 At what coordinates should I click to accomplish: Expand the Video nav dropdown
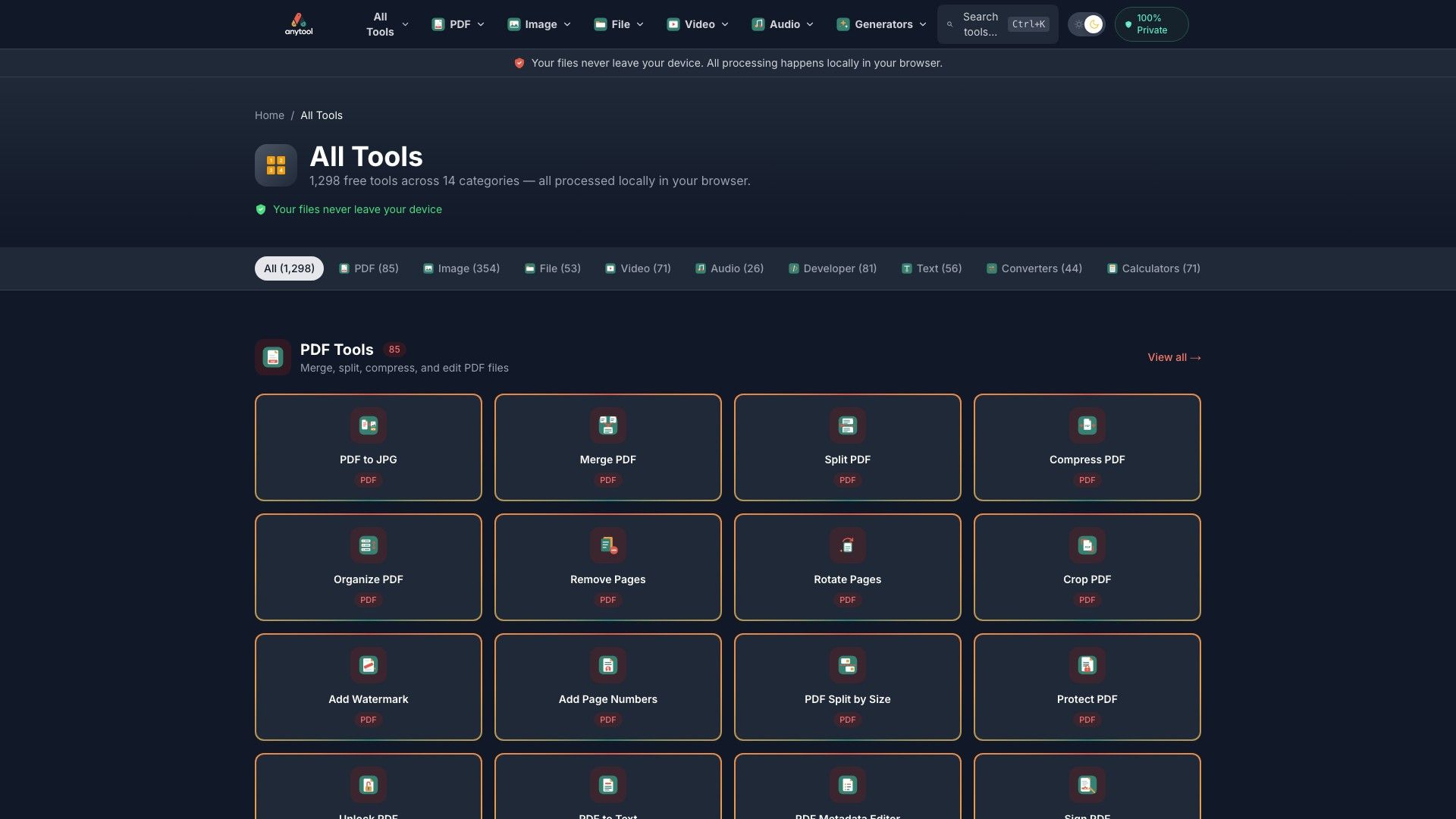698,24
